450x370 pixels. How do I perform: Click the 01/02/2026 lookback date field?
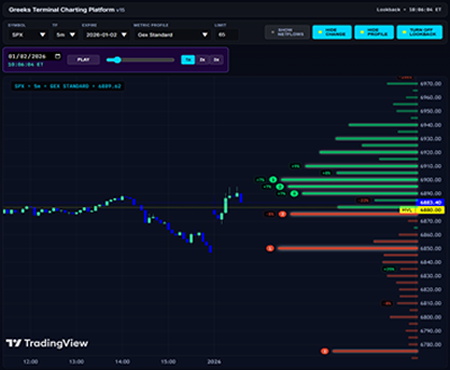pos(35,56)
